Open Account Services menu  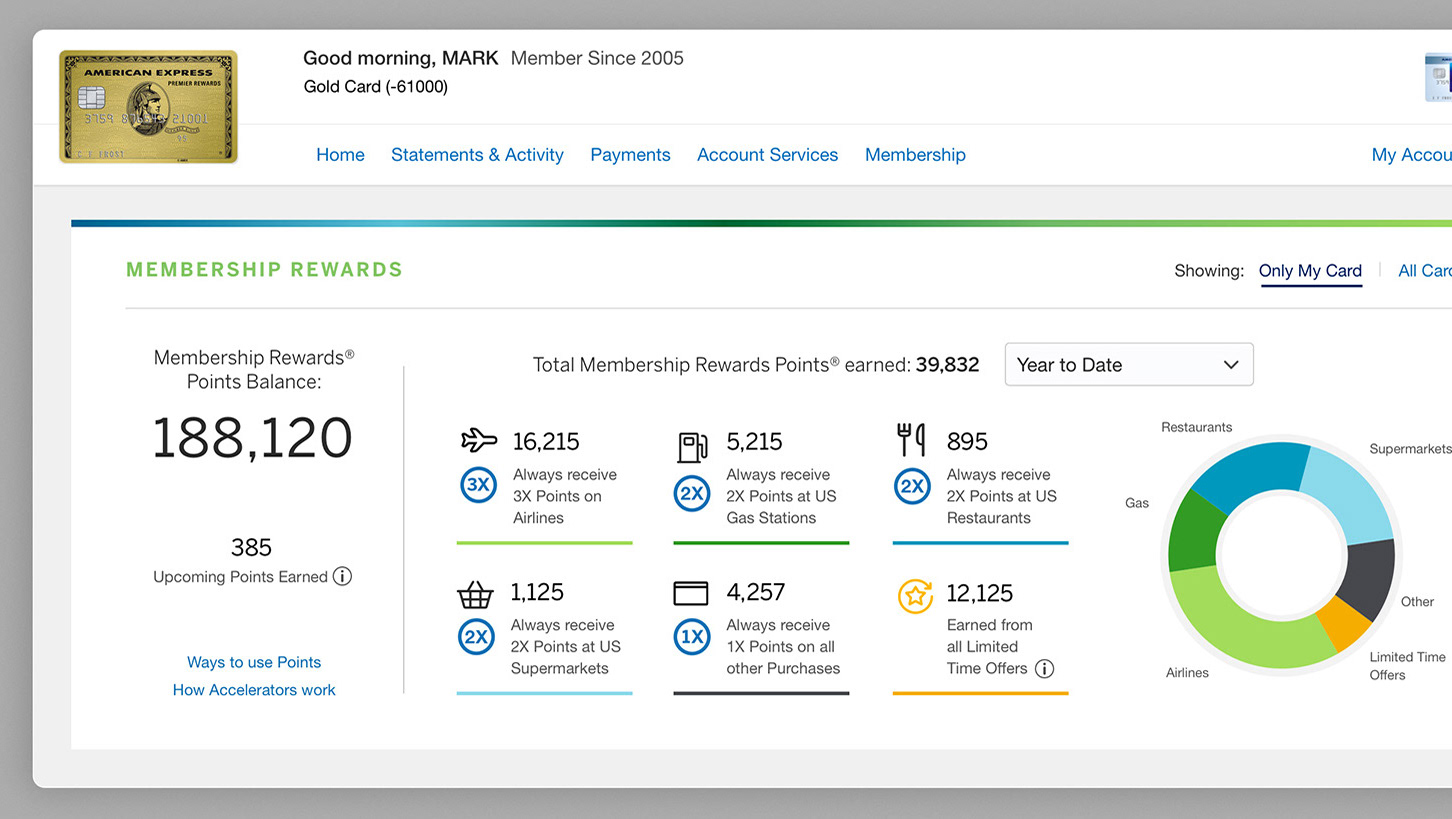point(767,155)
